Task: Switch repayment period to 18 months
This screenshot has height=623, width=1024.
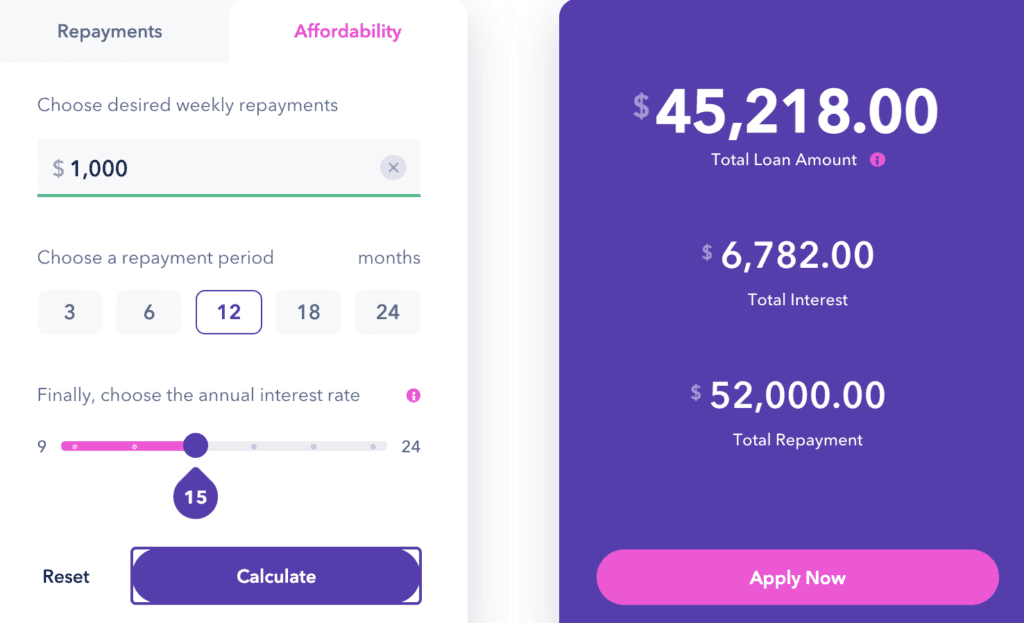Action: click(x=308, y=312)
